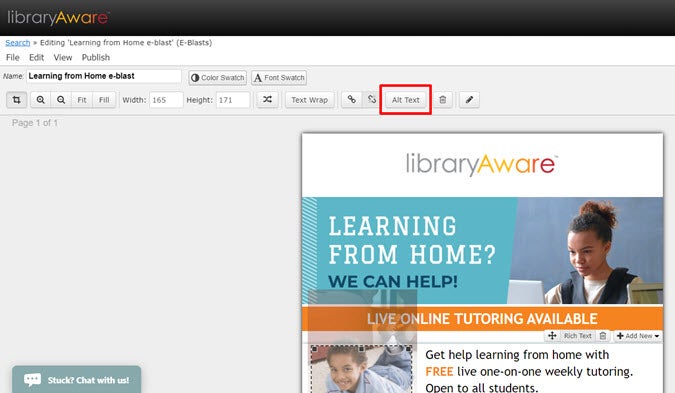Click the Rich Text block label

(578, 336)
